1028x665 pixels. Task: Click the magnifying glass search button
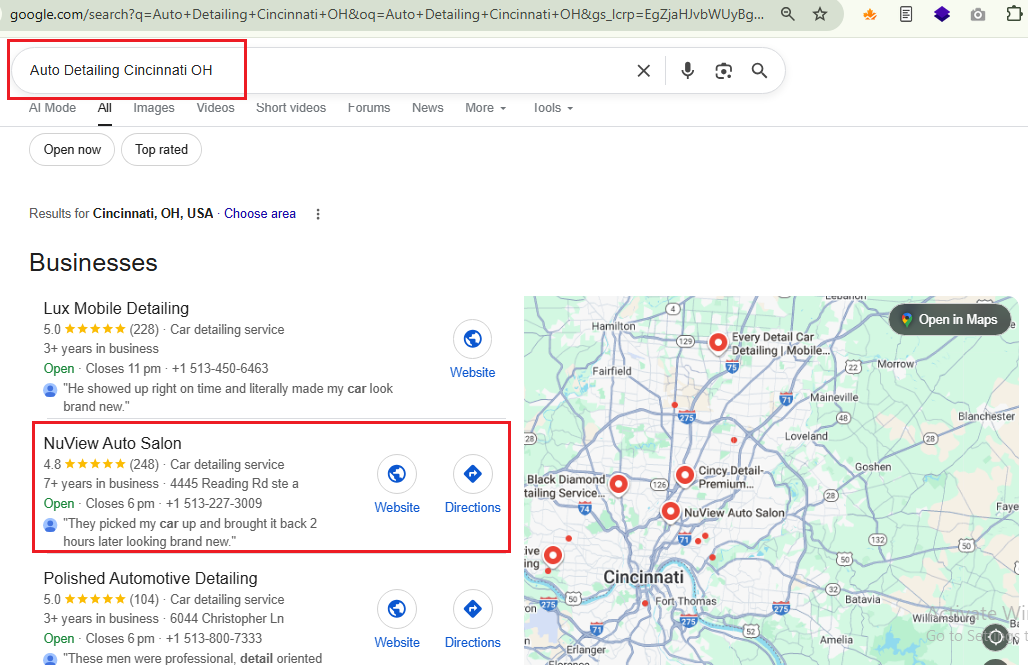pyautogui.click(x=760, y=71)
